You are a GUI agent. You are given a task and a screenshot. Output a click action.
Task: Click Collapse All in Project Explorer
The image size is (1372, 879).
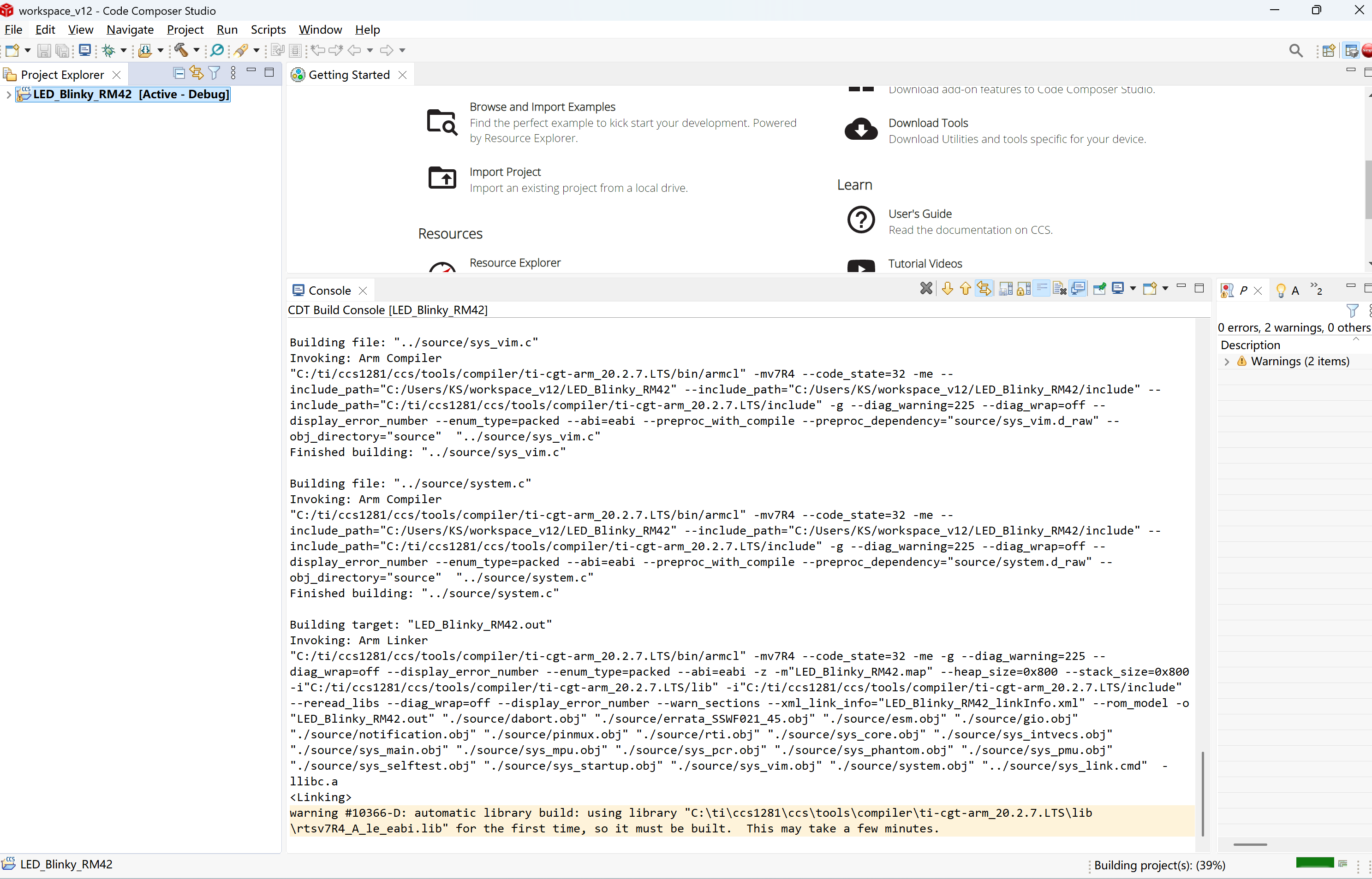pos(179,73)
